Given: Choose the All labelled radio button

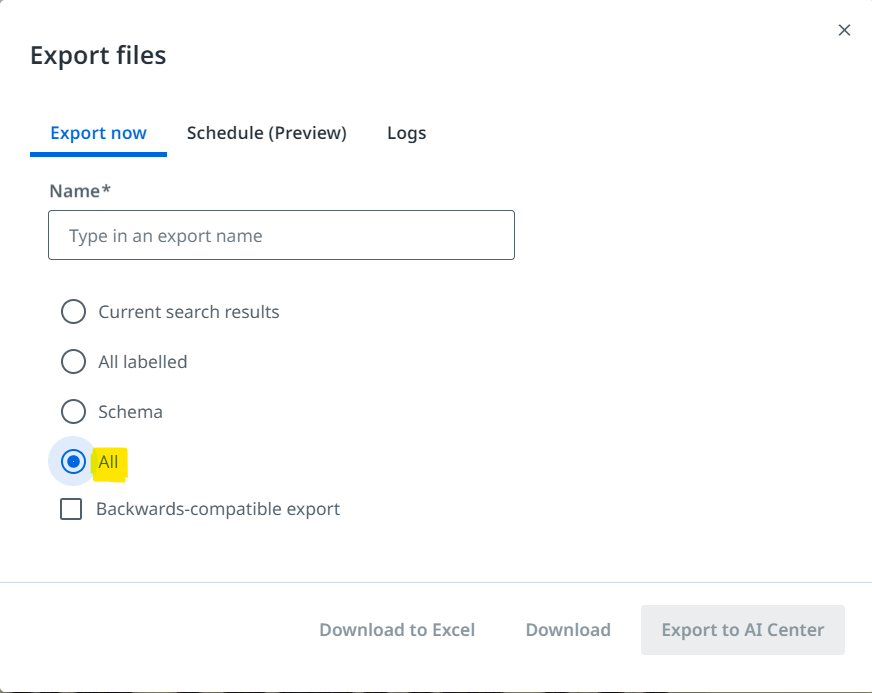Looking at the screenshot, I should [x=73, y=362].
